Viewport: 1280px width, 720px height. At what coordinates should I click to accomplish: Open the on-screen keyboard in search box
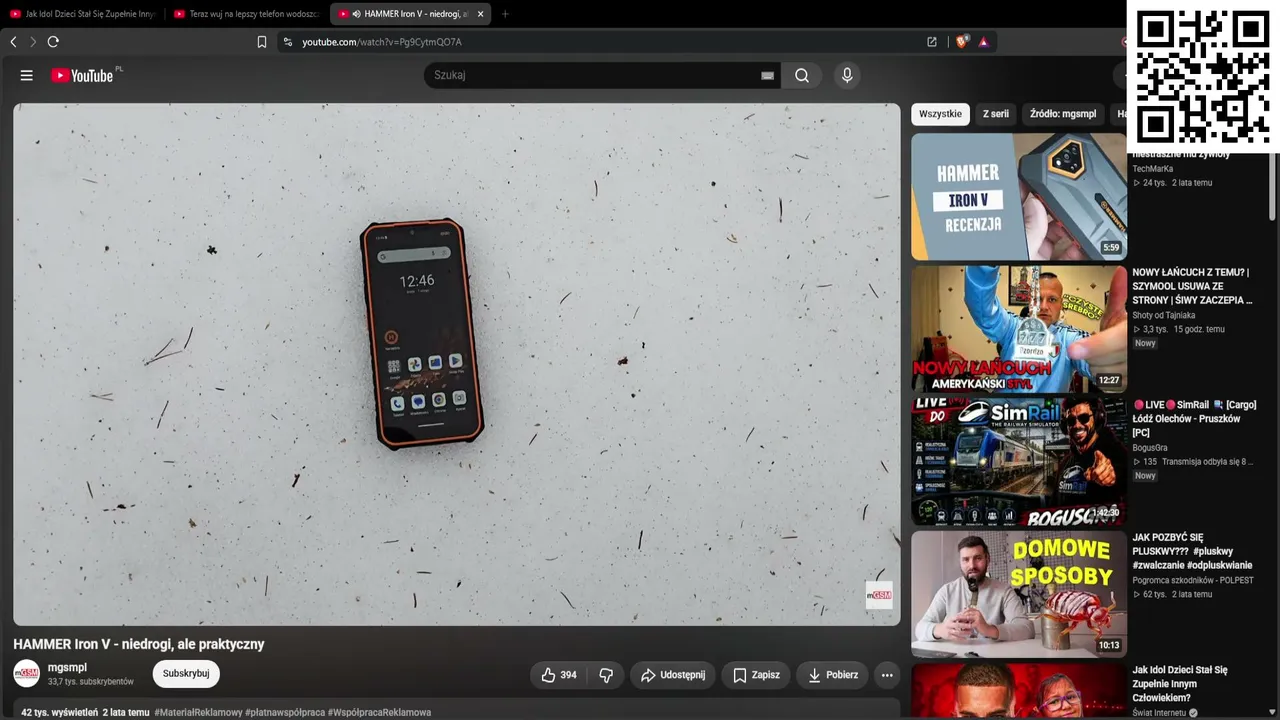click(x=768, y=75)
